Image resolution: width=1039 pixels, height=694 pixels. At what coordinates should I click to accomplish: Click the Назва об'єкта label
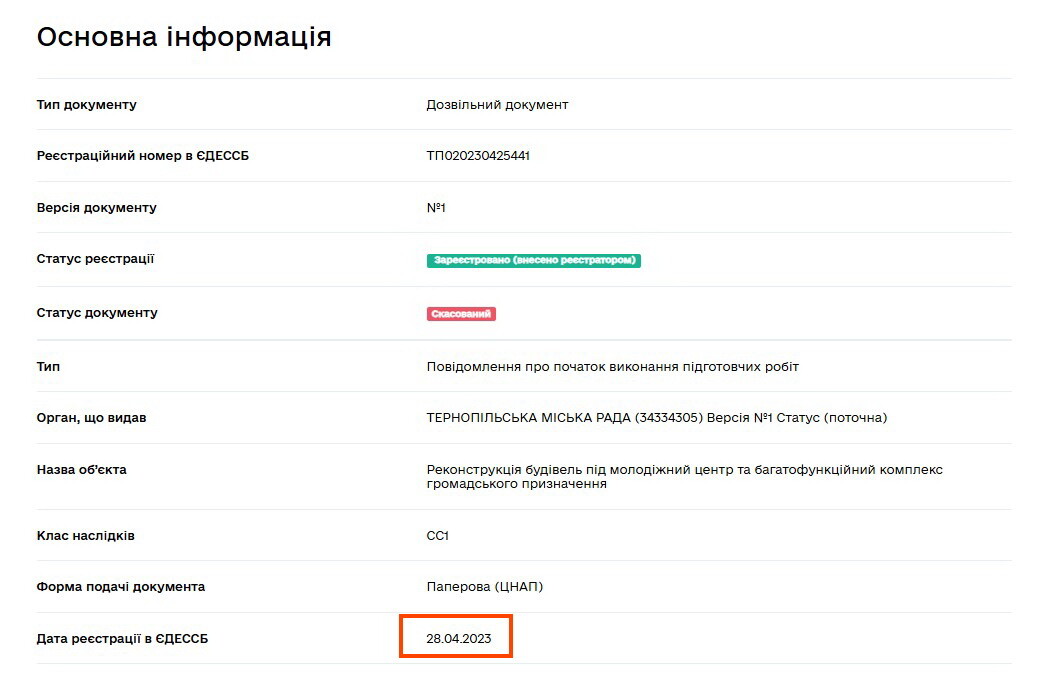pos(81,469)
